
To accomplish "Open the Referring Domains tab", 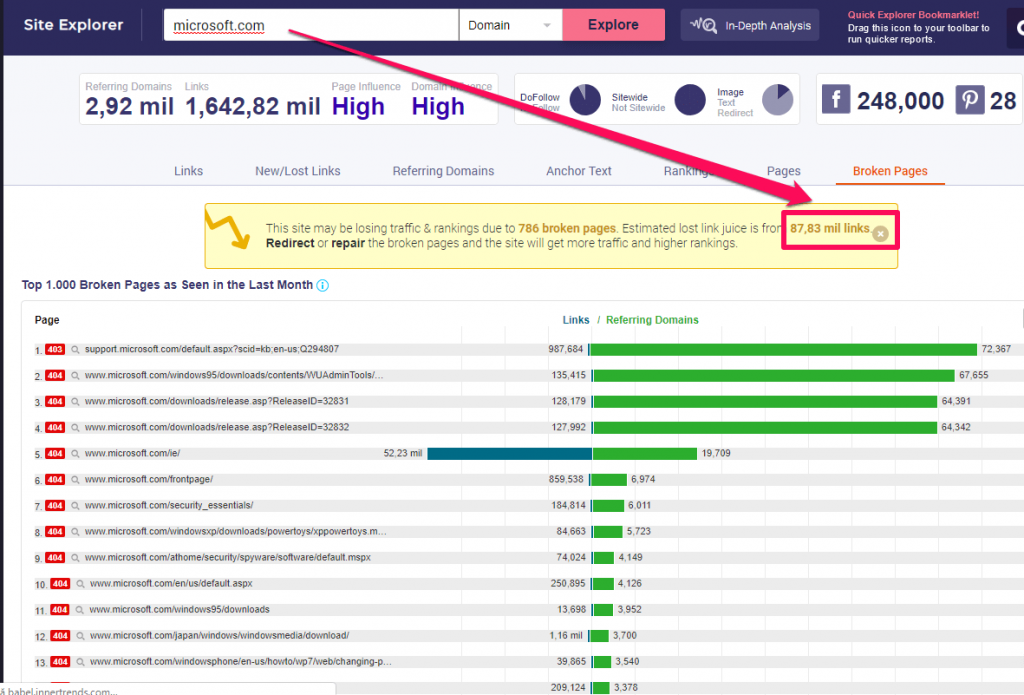I will (443, 171).
